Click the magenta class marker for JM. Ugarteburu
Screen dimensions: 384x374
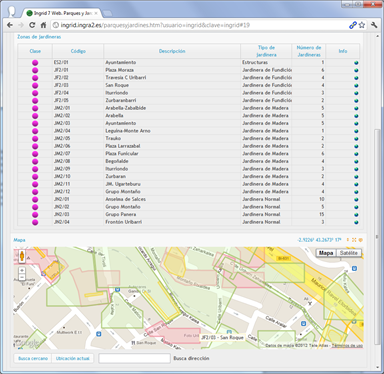pyautogui.click(x=35, y=184)
